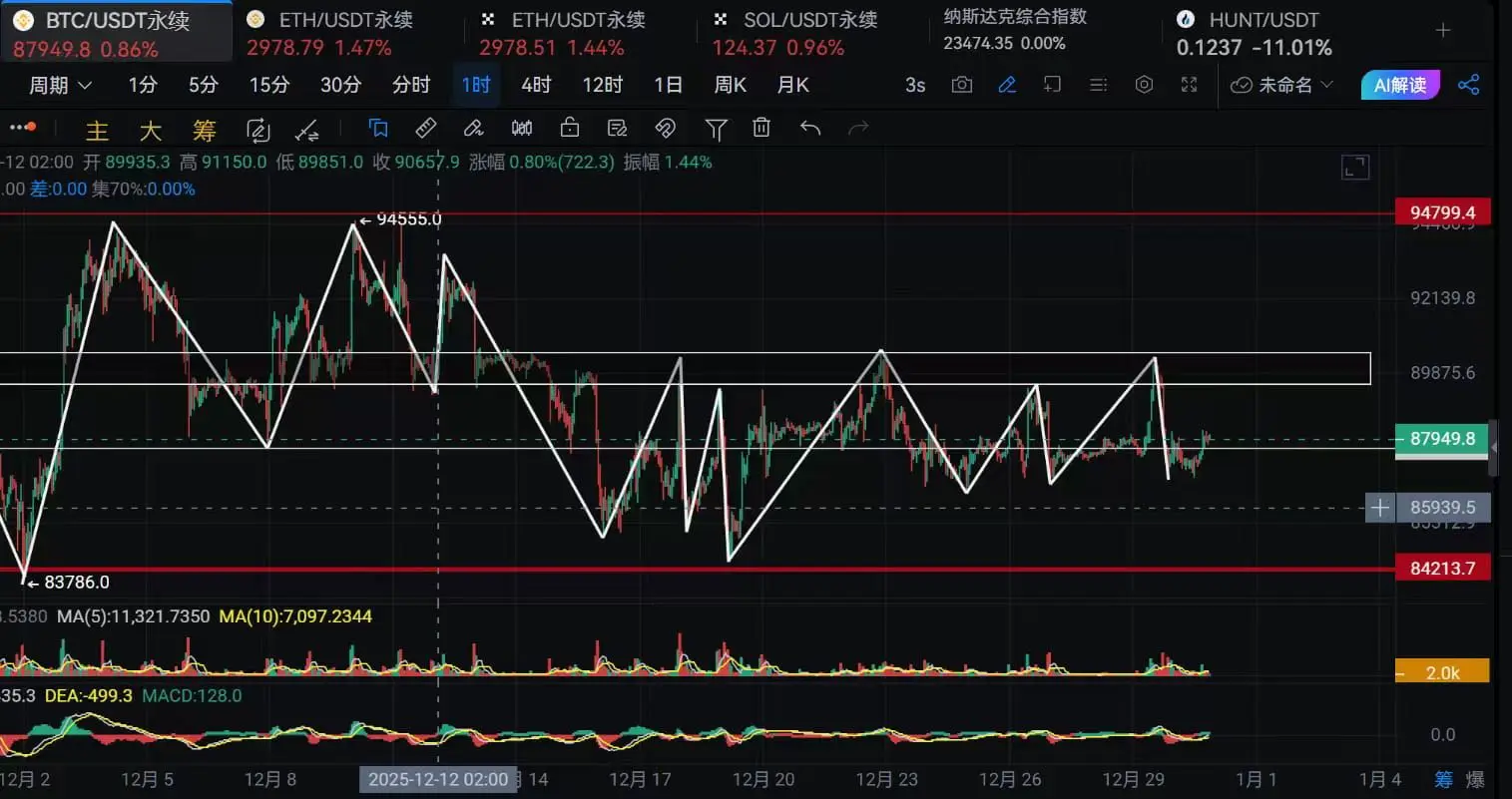The width and height of the screenshot is (1512, 799).
Task: Click the 3s refresh interval
Action: pos(915,85)
